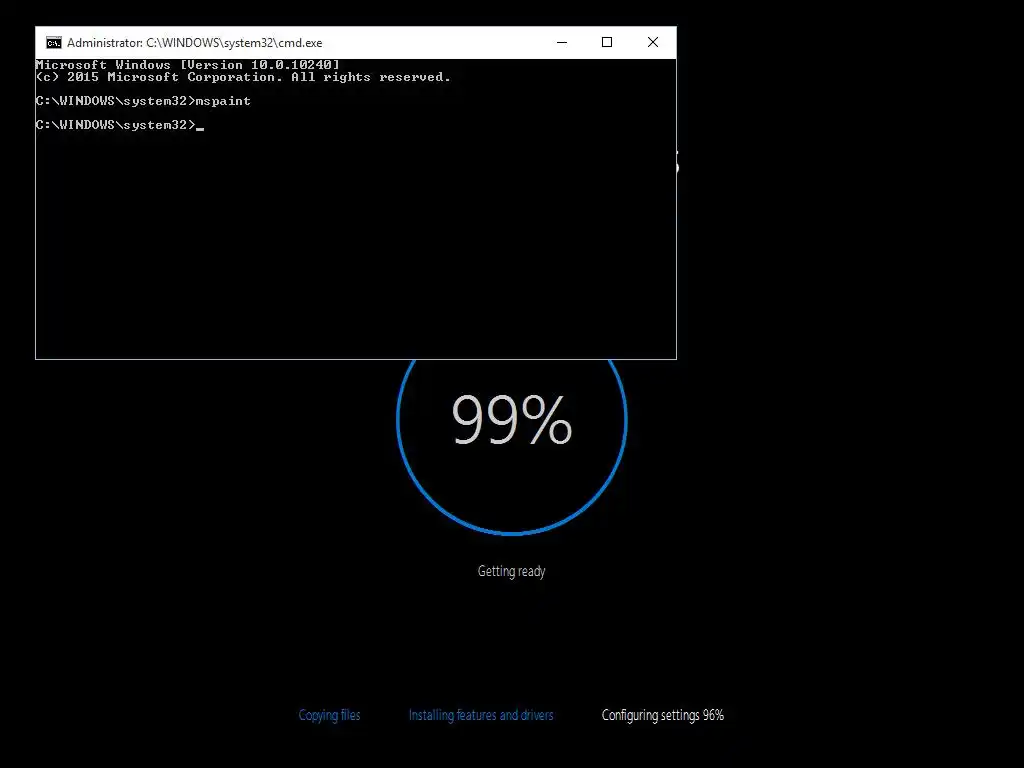Click the 'Installing features and drivers' stage label
Screen dimensions: 1024x768
pyautogui.click(x=481, y=715)
